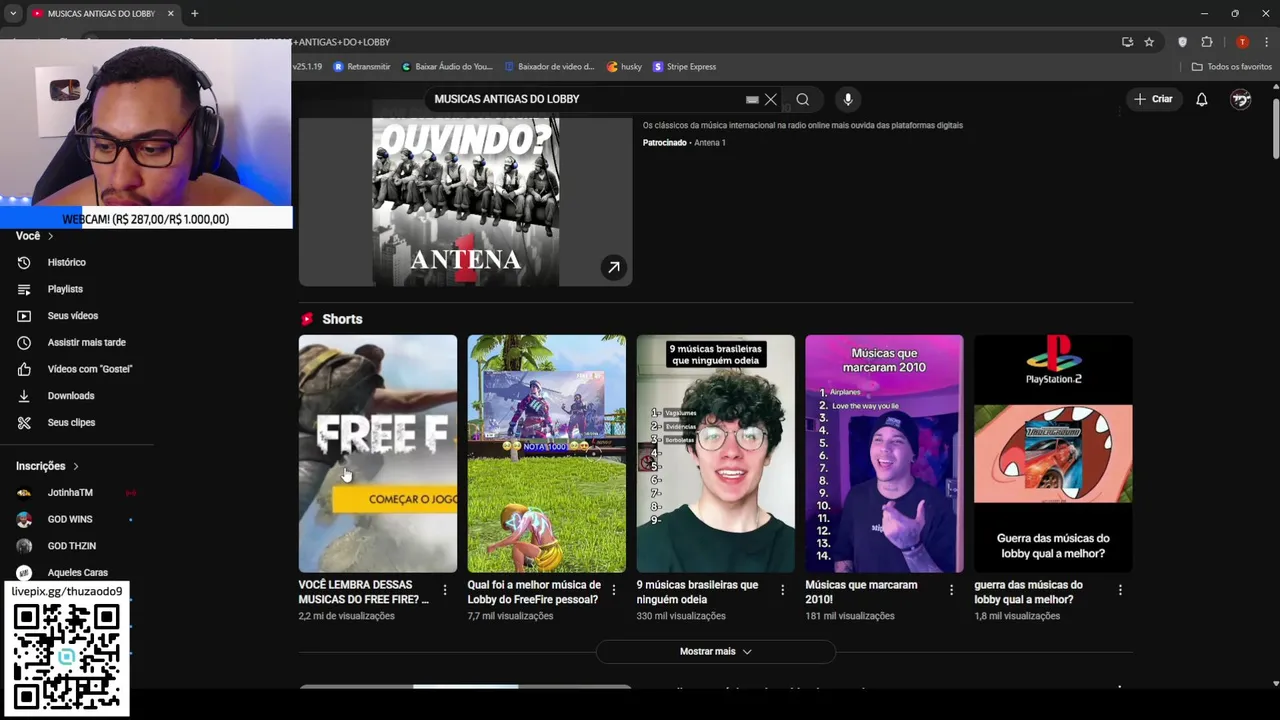This screenshot has width=1280, height=720.
Task: Open the browser extensions puzzle icon
Action: (x=1207, y=42)
